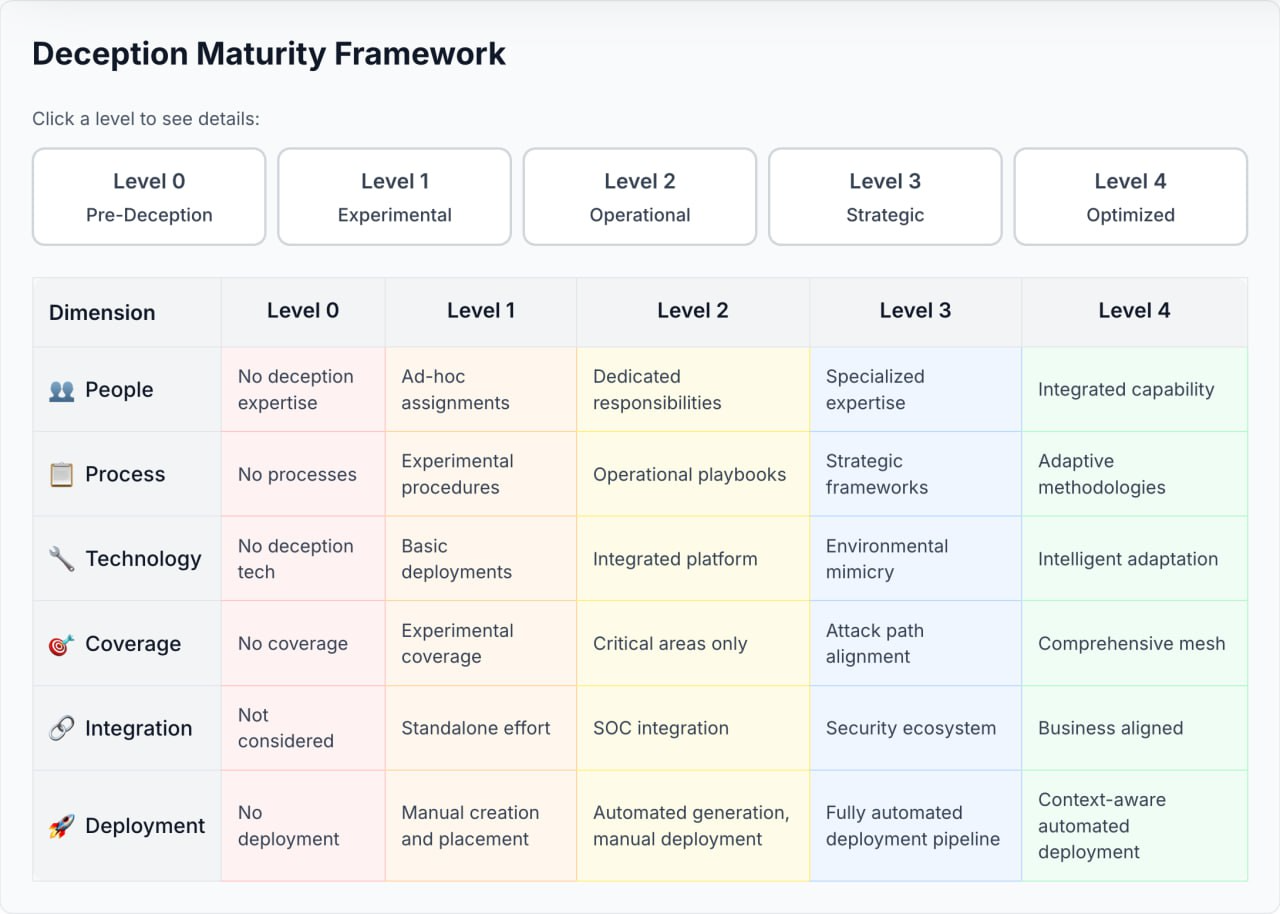This screenshot has width=1280, height=914.
Task: Click the Level 2 table column header
Action: [x=692, y=311]
